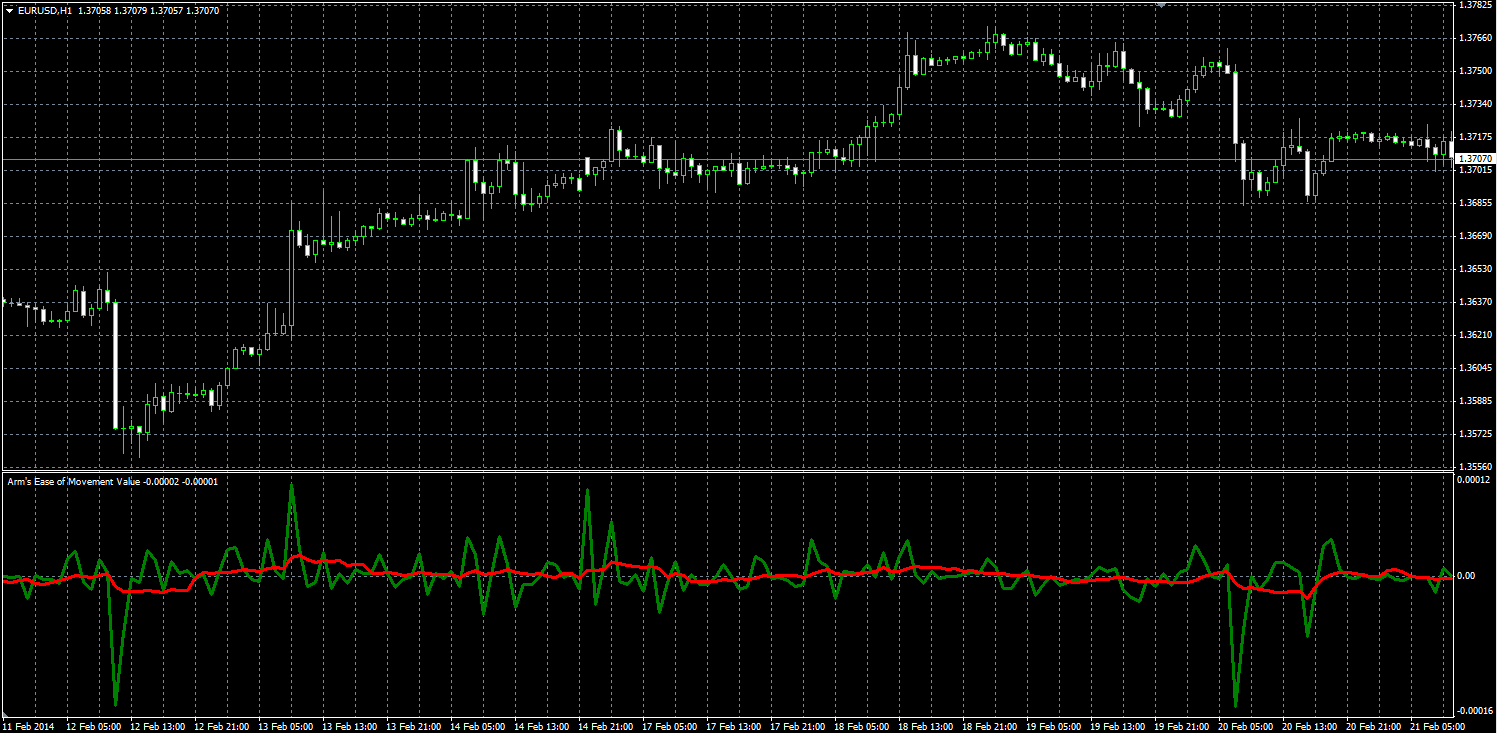Click indicator scale value 0.00012

click(x=1476, y=480)
